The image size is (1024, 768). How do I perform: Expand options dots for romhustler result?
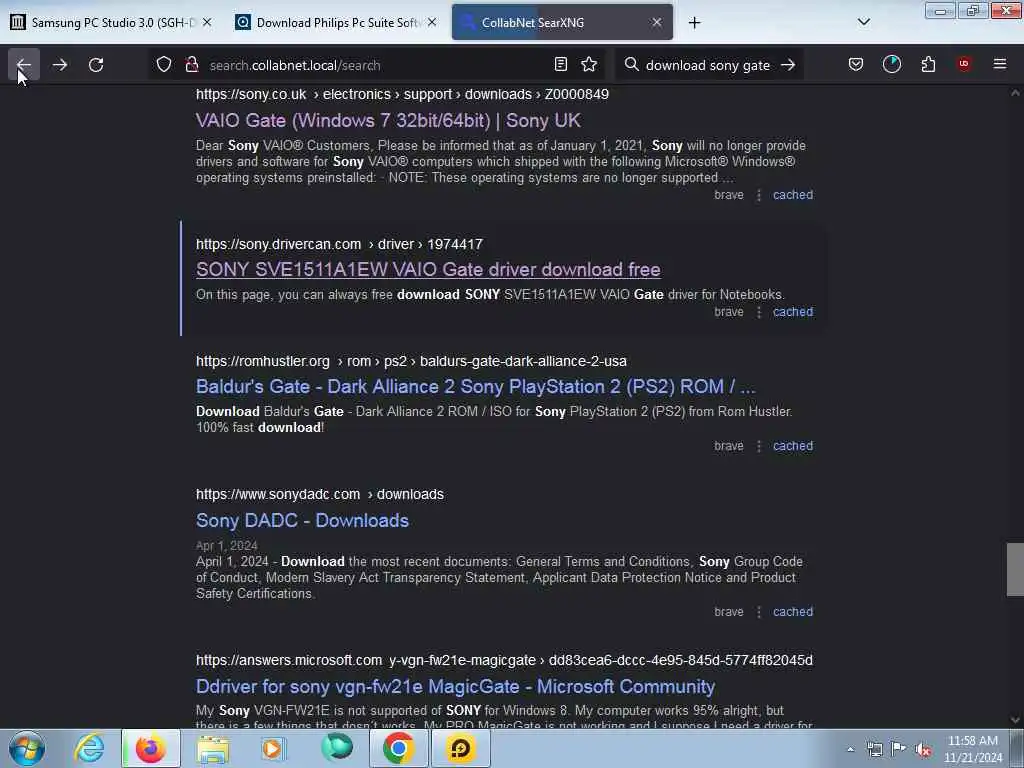pos(758,446)
